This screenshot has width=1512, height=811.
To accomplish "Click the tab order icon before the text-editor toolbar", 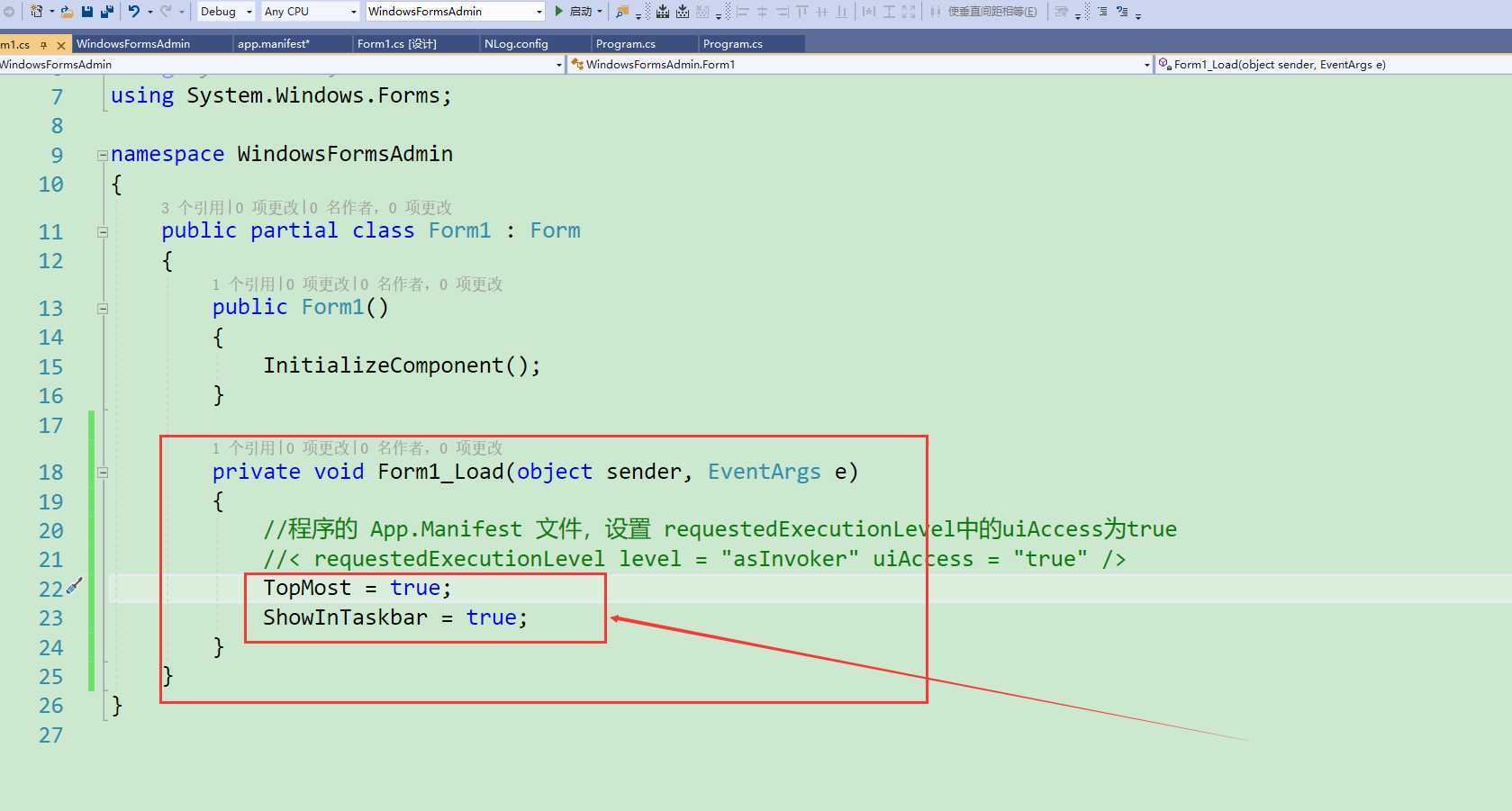I will tap(1062, 12).
